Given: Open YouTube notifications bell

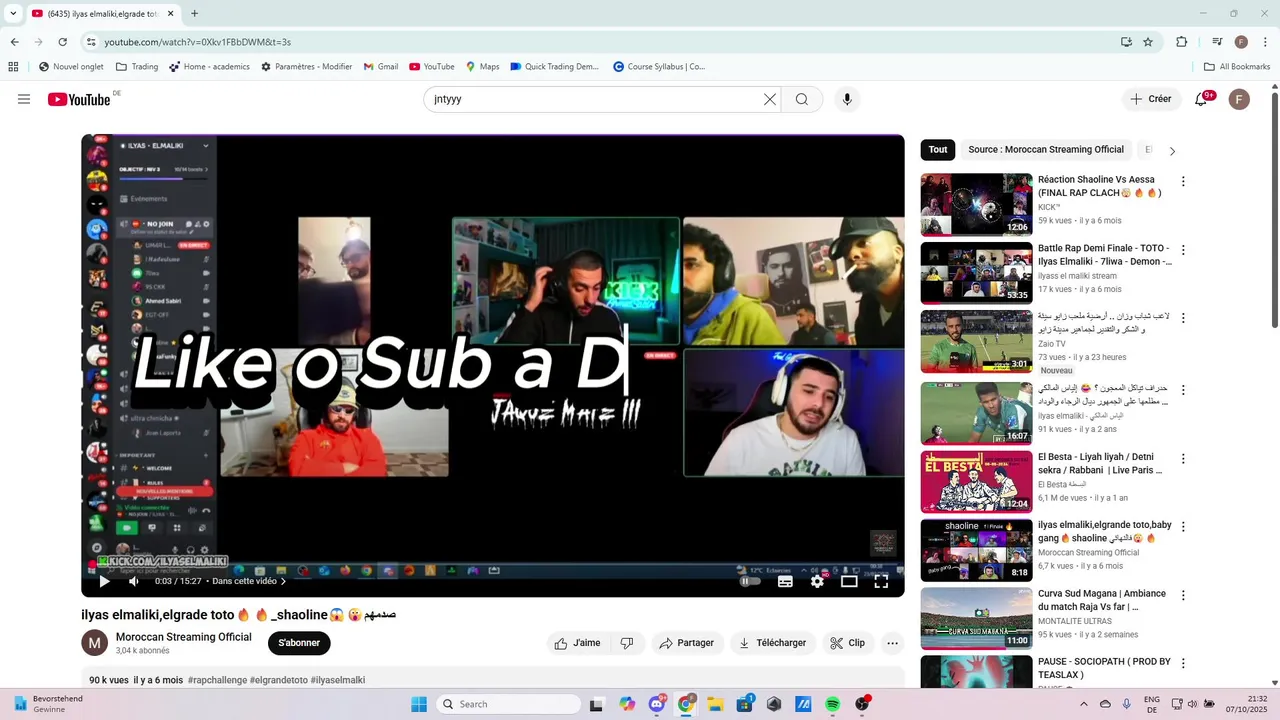Looking at the screenshot, I should [x=1201, y=99].
